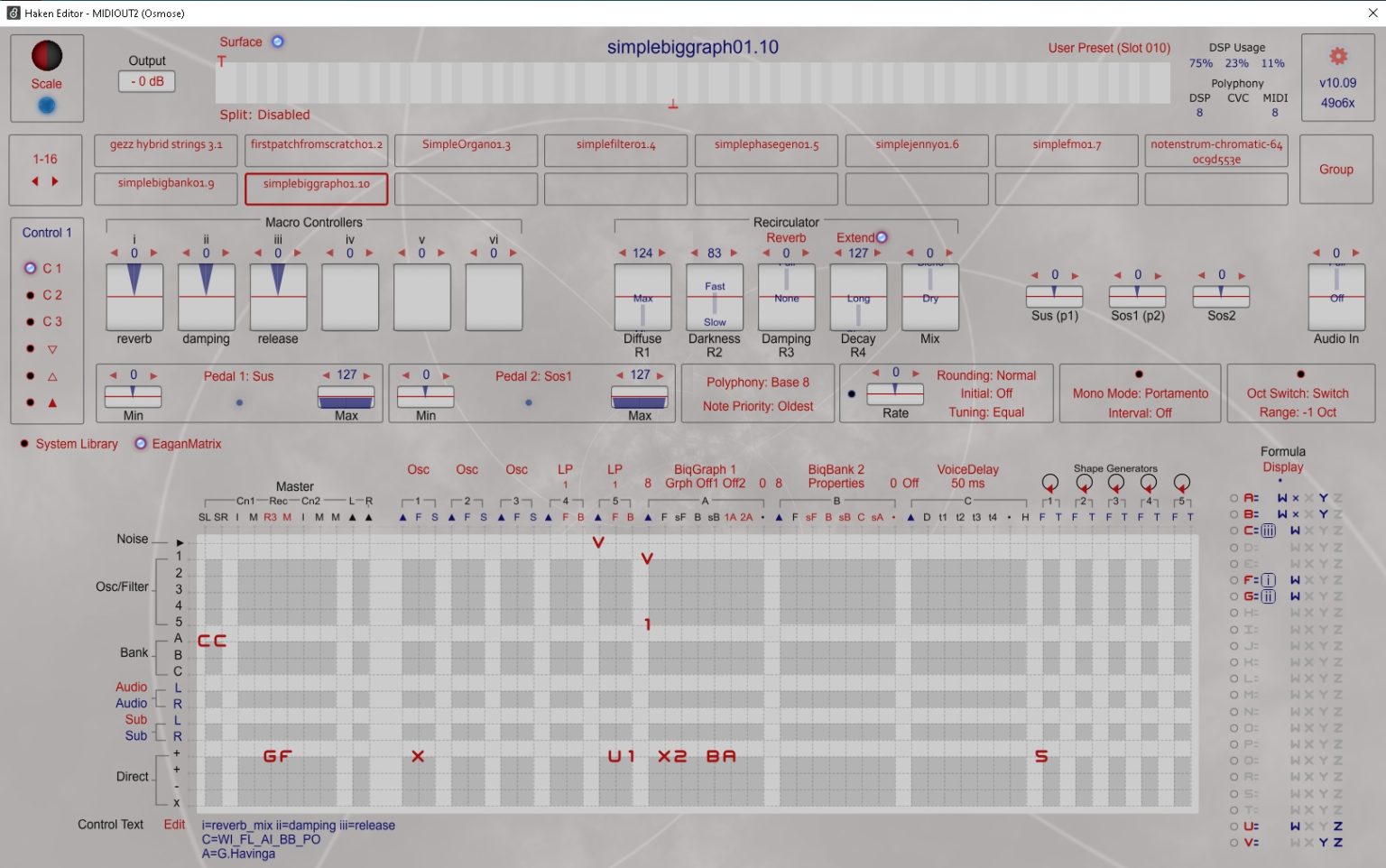Click the red Scale ball icon

[47, 56]
